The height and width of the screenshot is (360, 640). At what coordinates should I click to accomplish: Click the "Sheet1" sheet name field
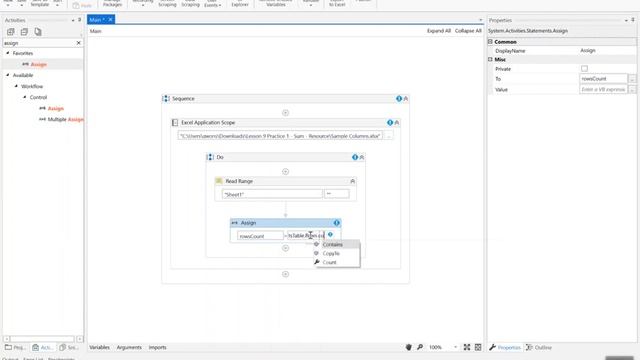pyautogui.click(x=272, y=194)
